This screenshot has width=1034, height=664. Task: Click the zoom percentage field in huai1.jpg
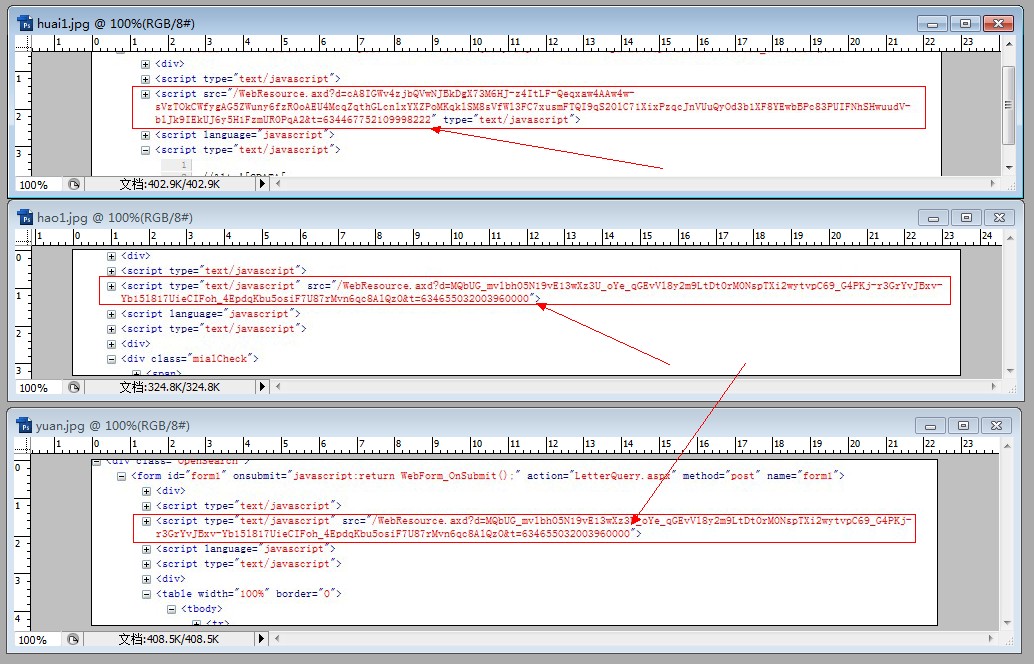34,185
